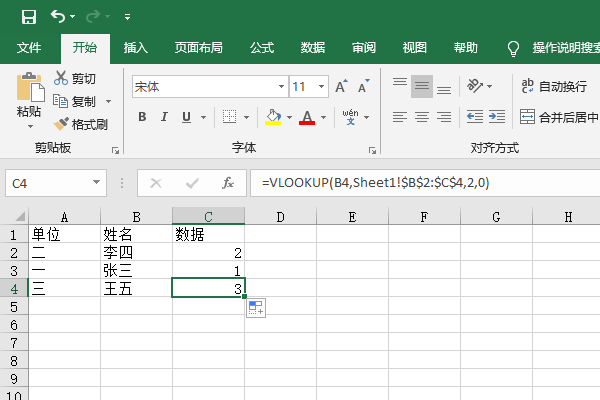Toggle Bold formatting
The height and width of the screenshot is (400, 600).
point(142,117)
